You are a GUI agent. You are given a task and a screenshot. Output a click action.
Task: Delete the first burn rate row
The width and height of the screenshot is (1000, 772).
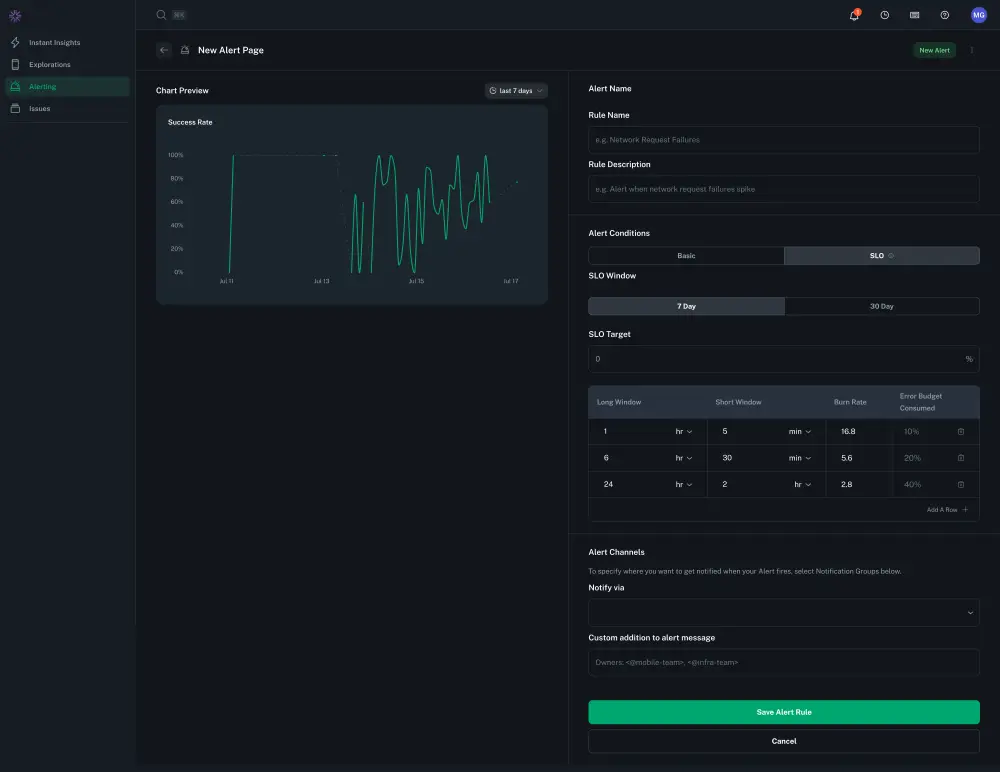click(963, 431)
